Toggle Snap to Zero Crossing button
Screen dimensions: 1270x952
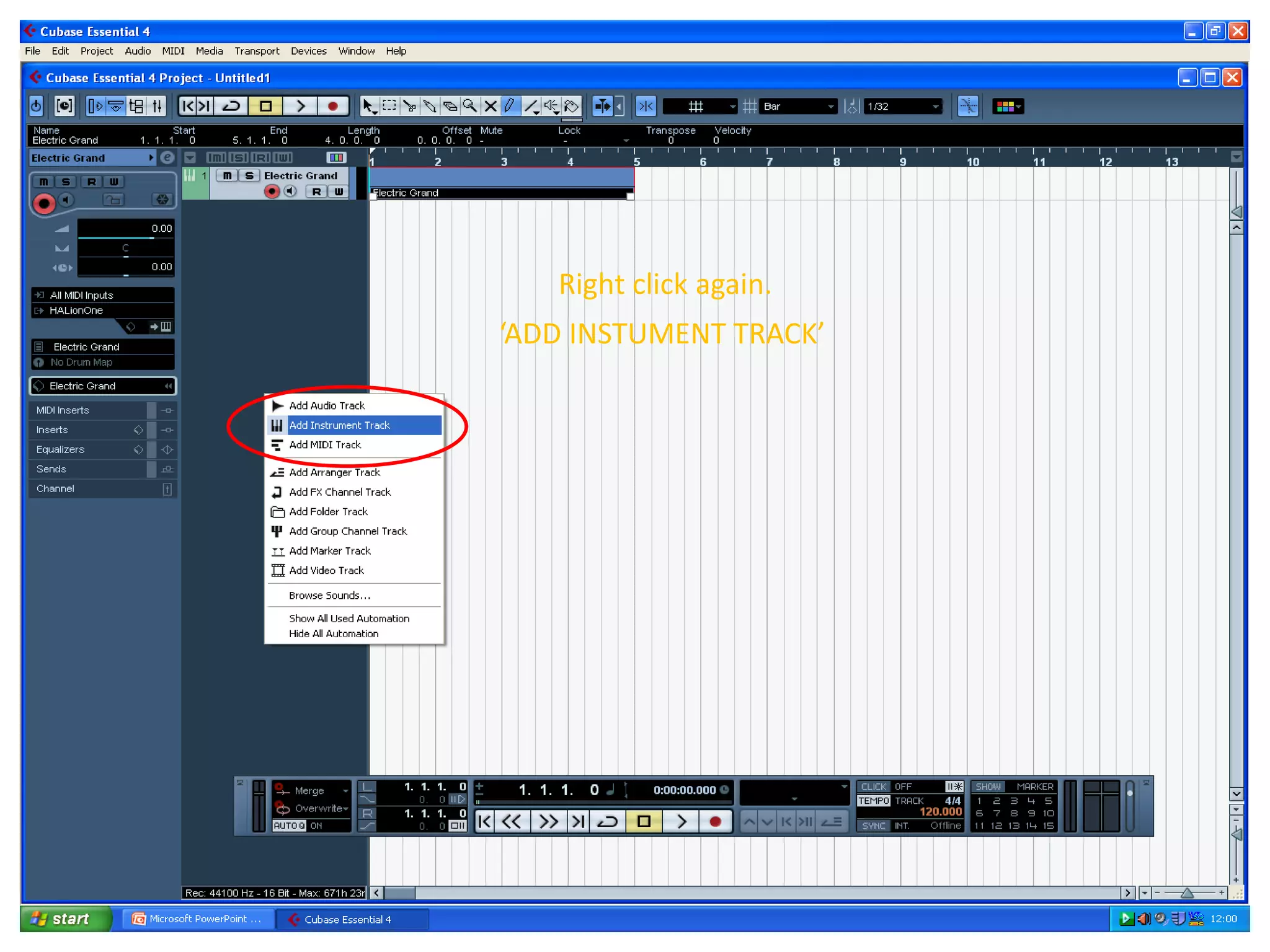968,107
